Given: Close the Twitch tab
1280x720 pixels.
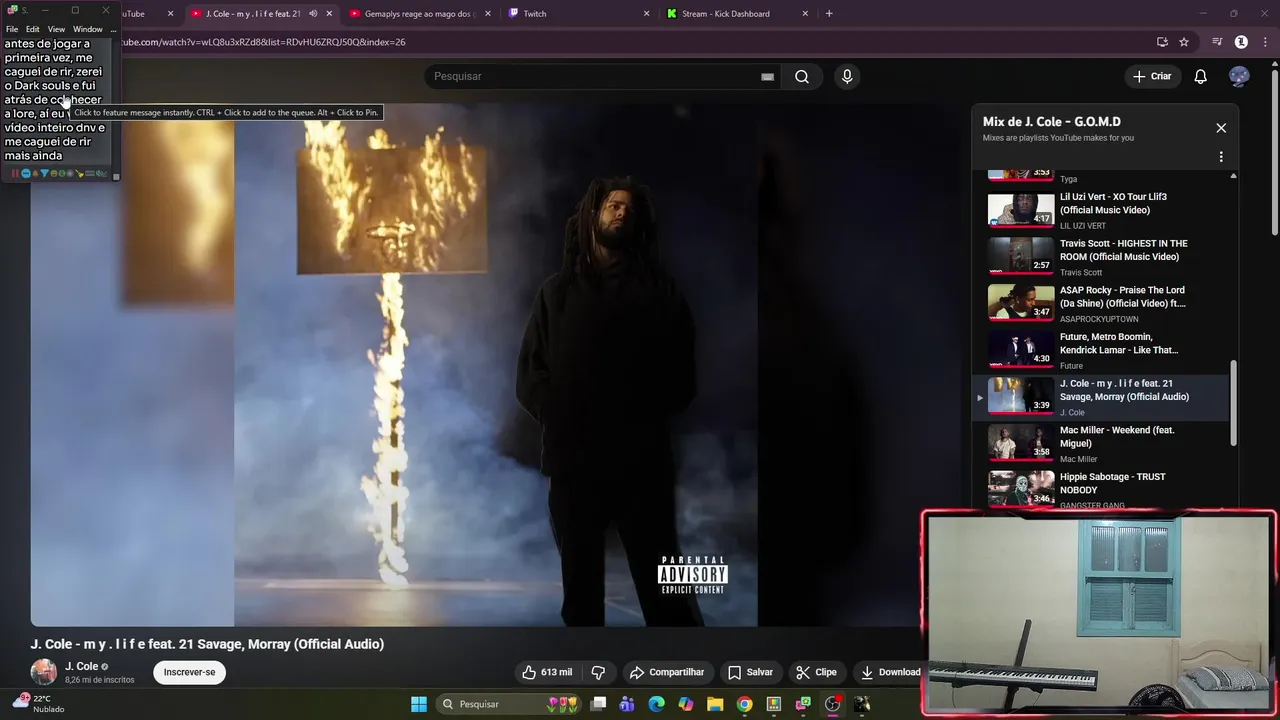Looking at the screenshot, I should (x=646, y=14).
